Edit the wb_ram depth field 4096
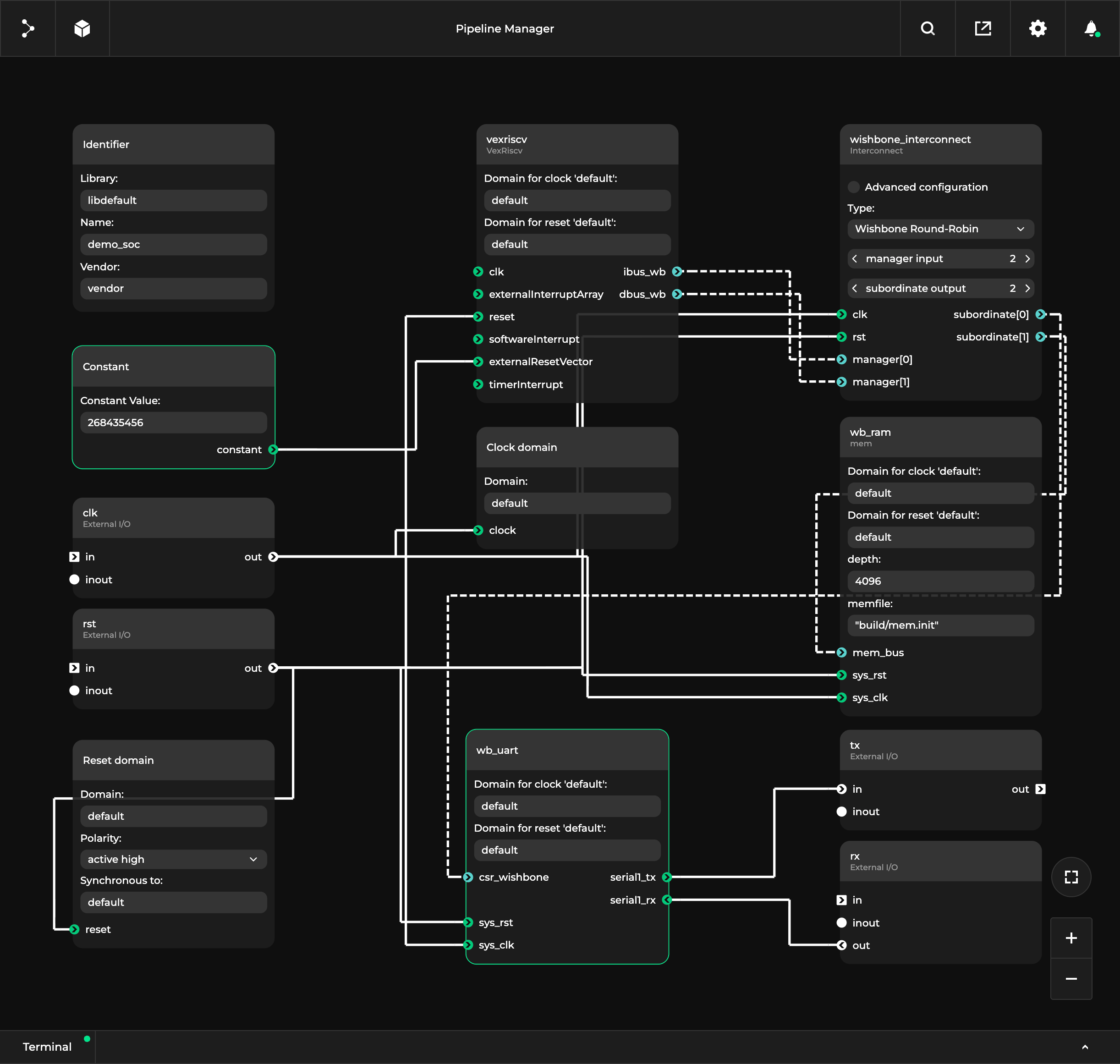Image resolution: width=1120 pixels, height=1064 pixels. tap(941, 581)
